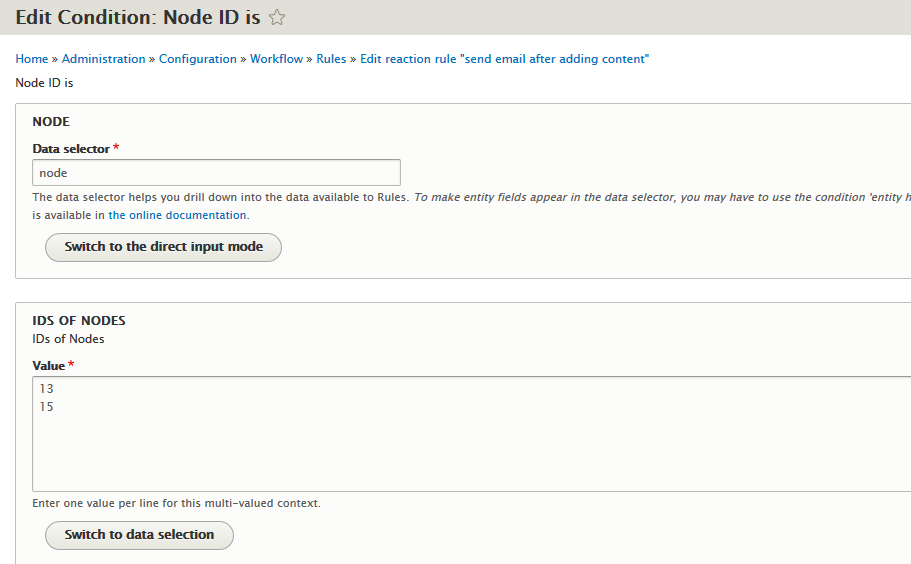Focus the Data selector text field
Screen dimensions: 911x564
216,173
